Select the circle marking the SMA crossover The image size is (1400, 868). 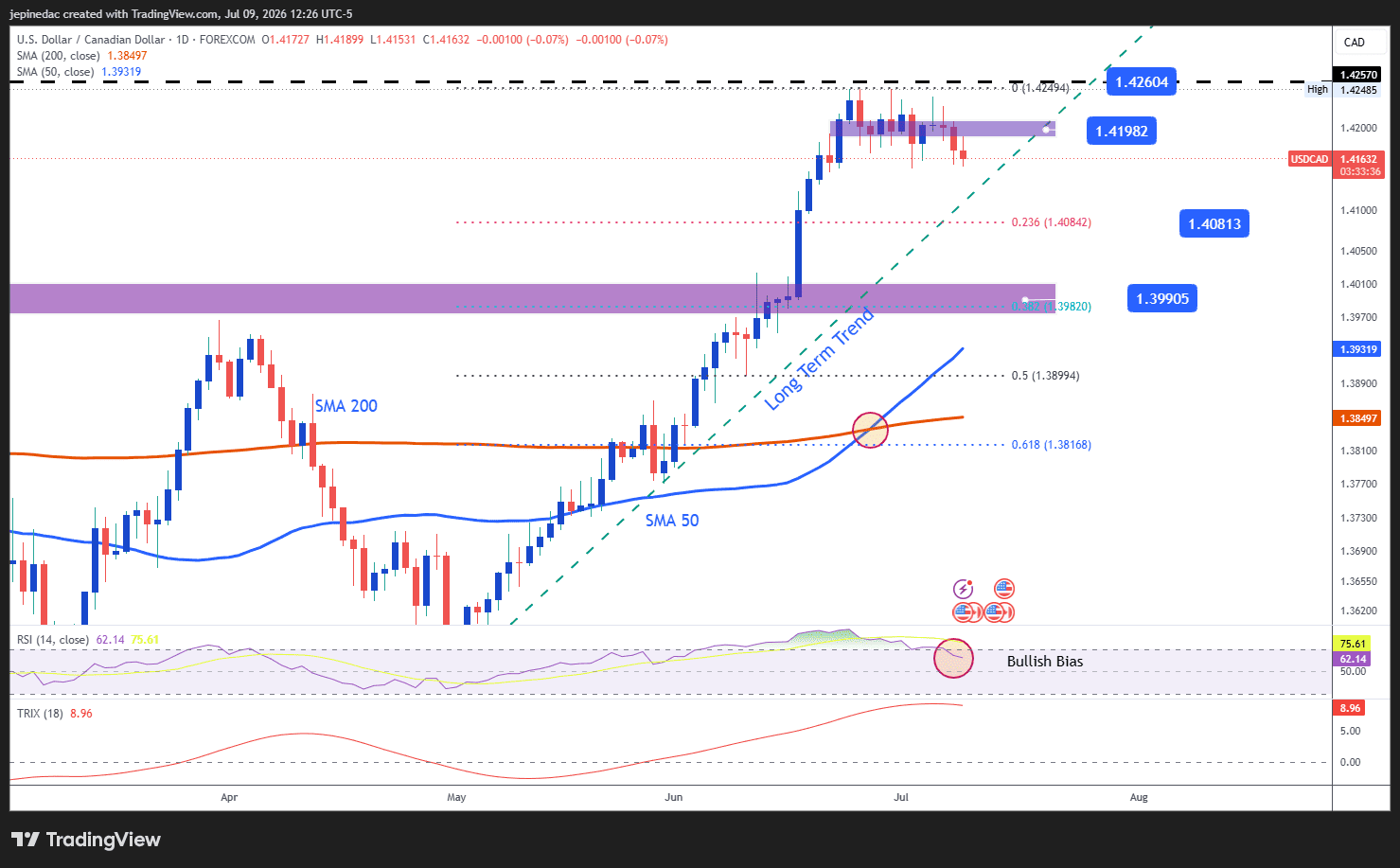871,430
